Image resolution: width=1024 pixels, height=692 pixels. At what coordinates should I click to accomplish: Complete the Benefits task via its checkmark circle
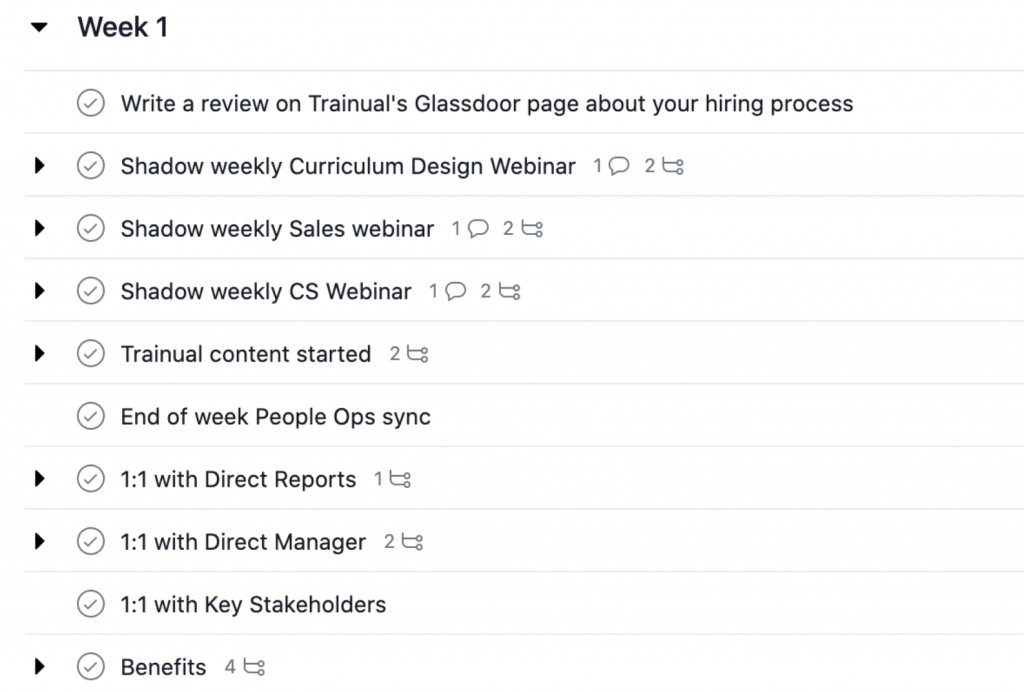pyautogui.click(x=90, y=667)
